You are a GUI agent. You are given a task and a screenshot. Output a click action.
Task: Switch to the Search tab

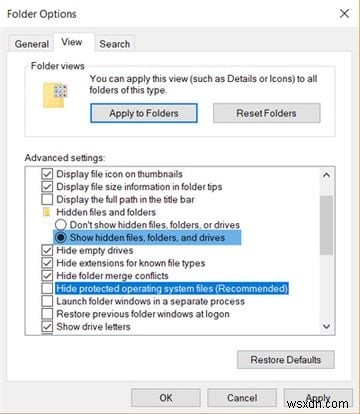(115, 44)
